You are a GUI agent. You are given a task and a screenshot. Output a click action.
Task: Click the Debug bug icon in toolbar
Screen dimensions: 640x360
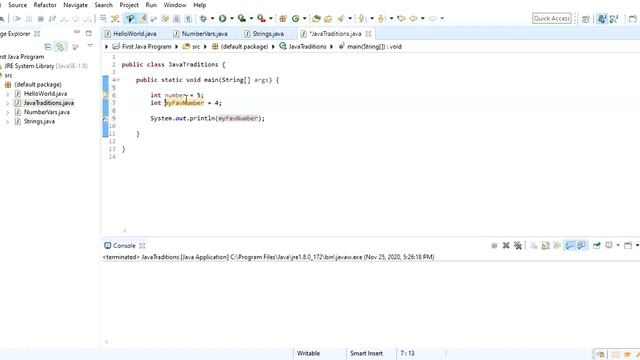203,18
